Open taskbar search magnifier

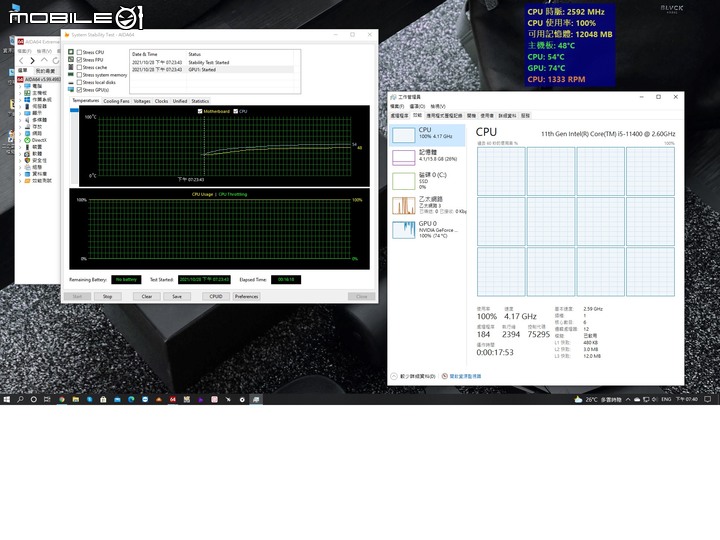[x=20, y=399]
